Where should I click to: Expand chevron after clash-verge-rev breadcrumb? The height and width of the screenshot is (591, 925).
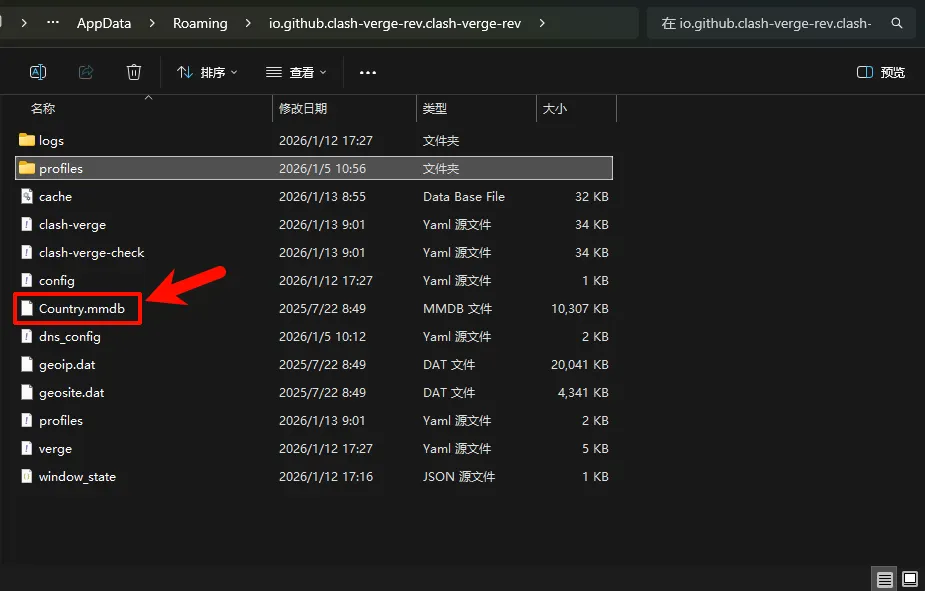click(542, 23)
